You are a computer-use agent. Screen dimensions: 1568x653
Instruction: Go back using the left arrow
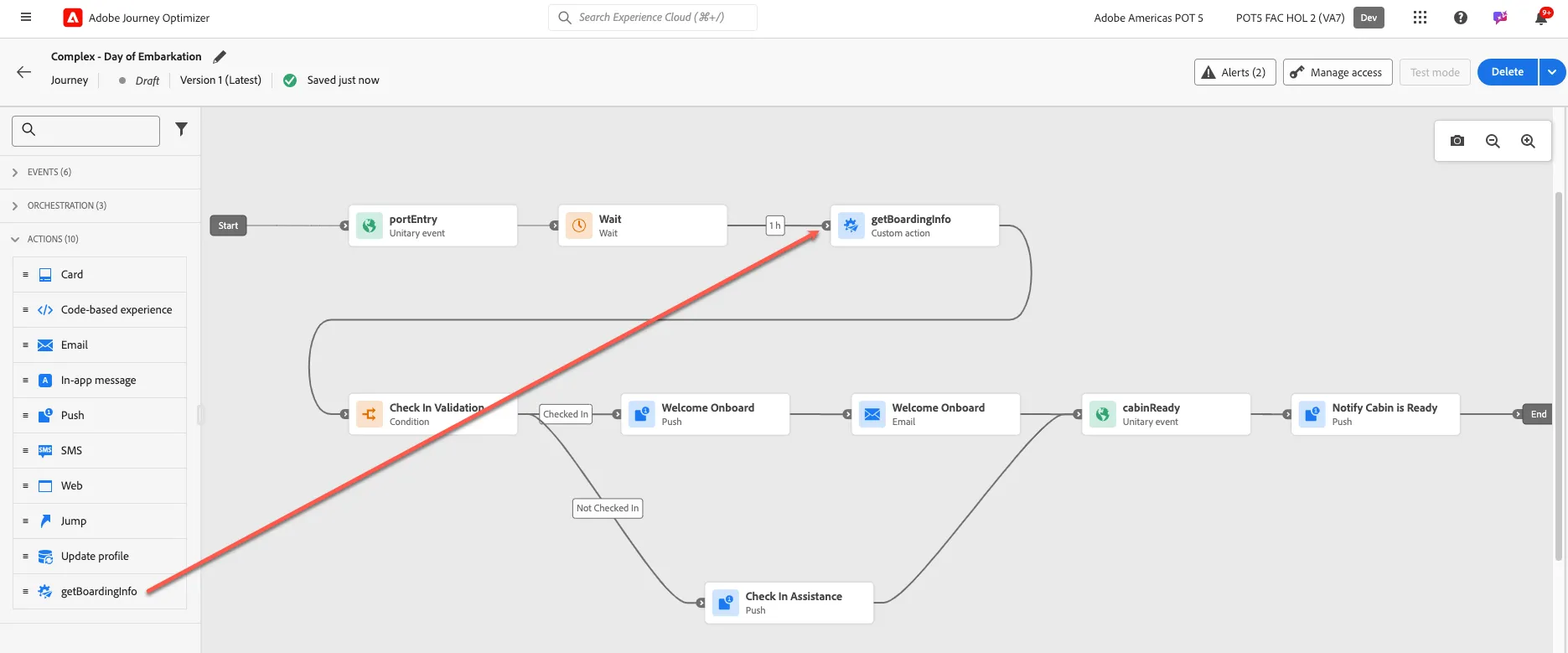pyautogui.click(x=24, y=72)
